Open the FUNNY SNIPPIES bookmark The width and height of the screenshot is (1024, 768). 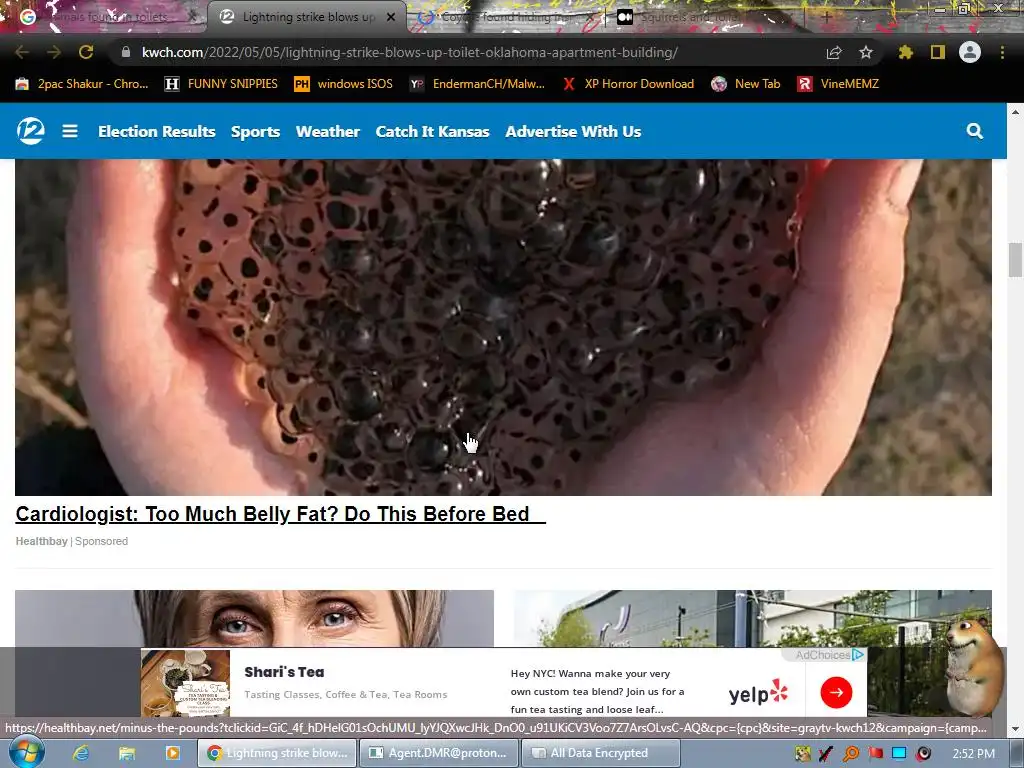[x=221, y=84]
